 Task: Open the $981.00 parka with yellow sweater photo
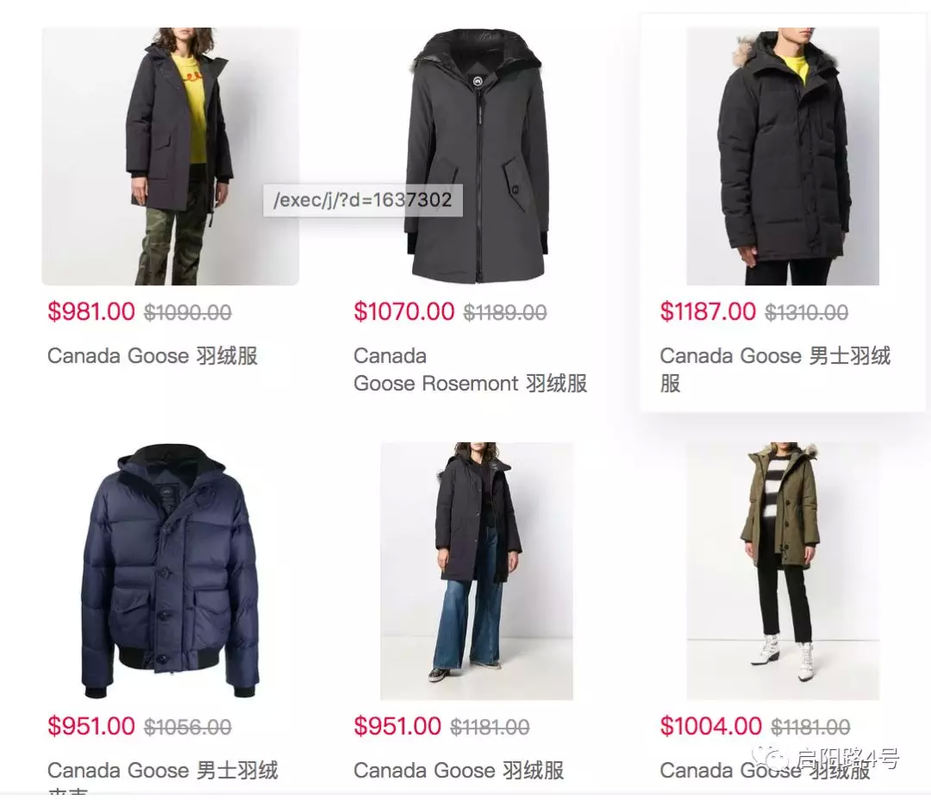click(170, 156)
